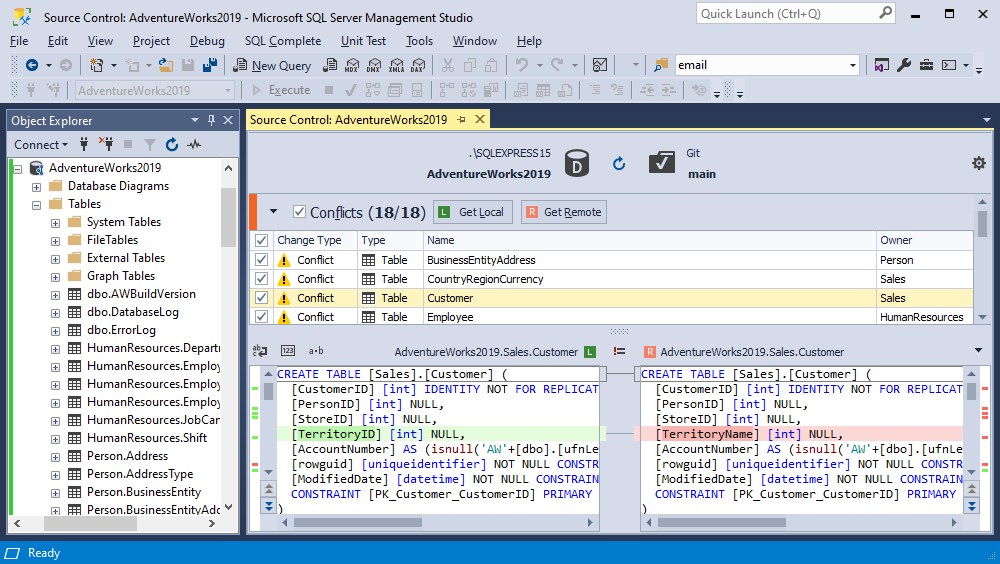Click Disconnect icon in Object Explorer
The height and width of the screenshot is (564, 1000).
[106, 144]
